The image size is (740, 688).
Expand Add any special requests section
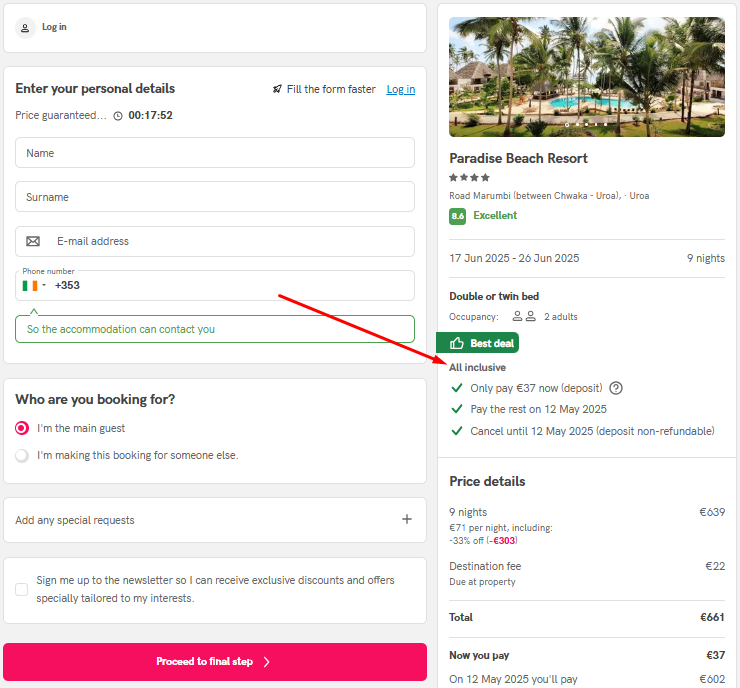tap(215, 520)
